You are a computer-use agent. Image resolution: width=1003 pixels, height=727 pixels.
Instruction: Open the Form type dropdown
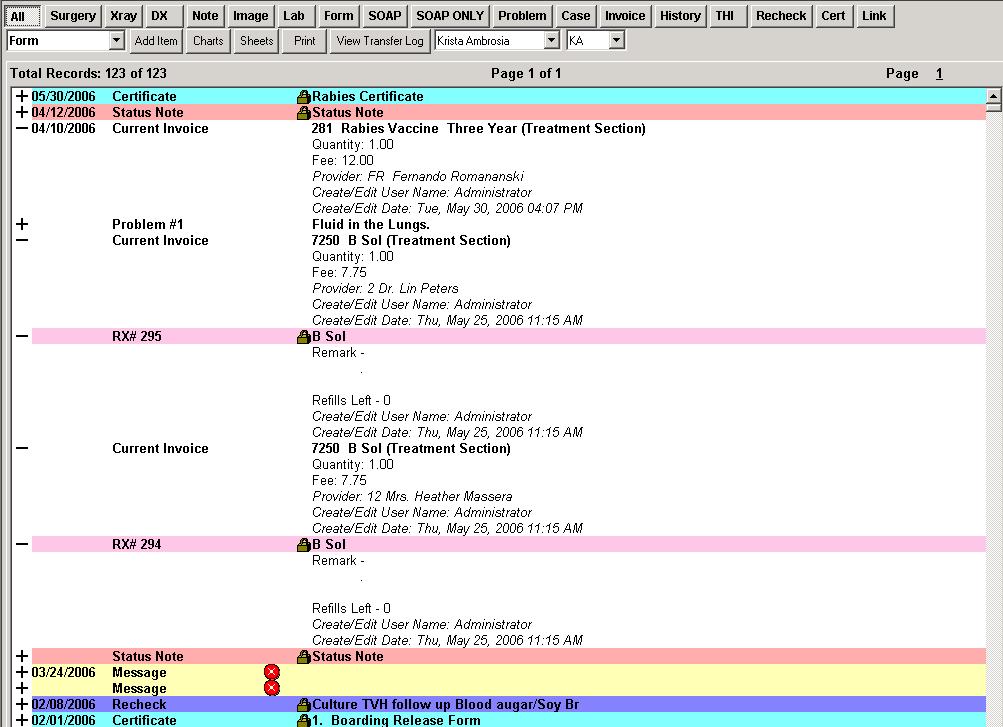click(116, 41)
